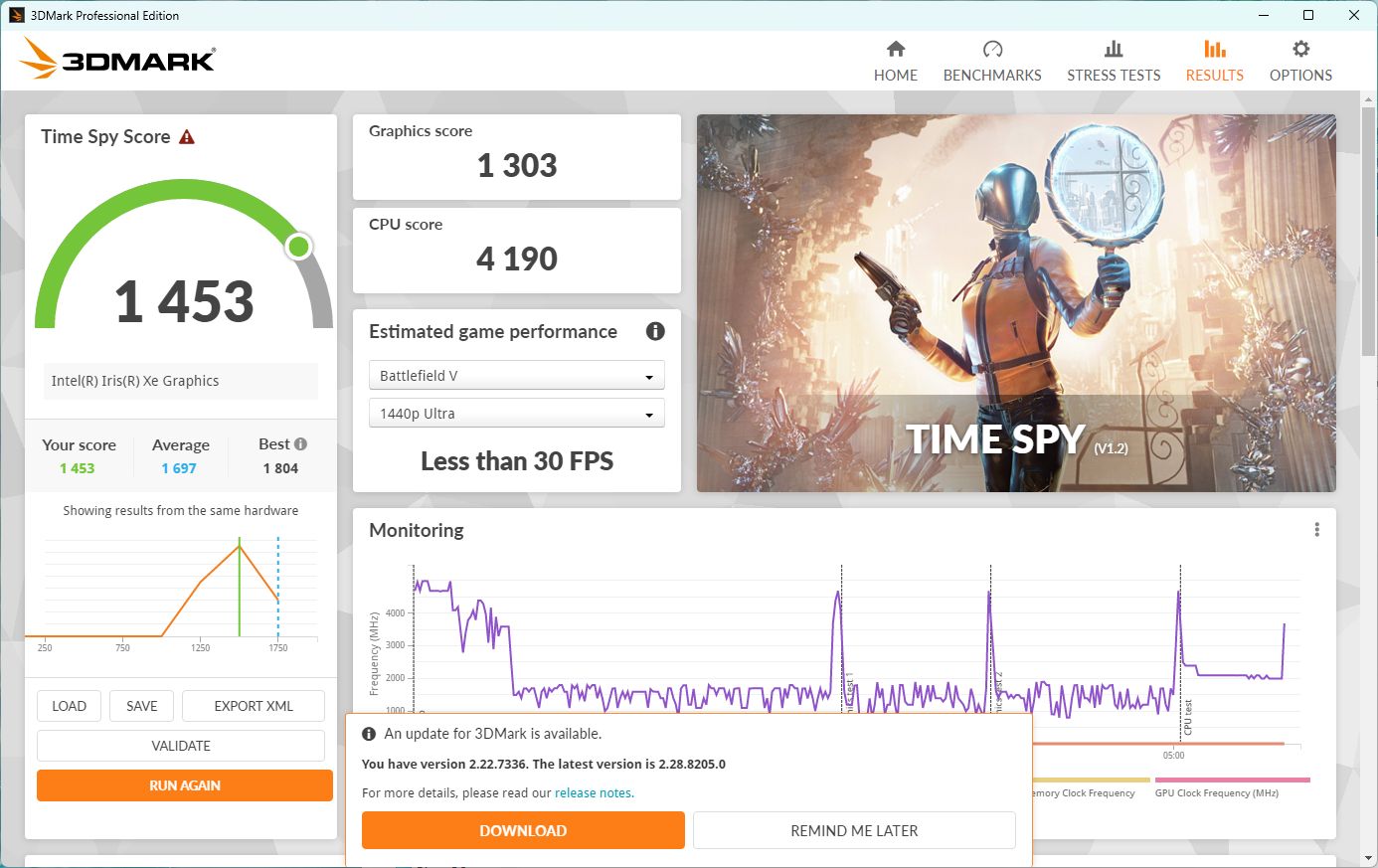This screenshot has height=868, width=1378.
Task: Click the Showing results from the same hardware text
Action: click(181, 510)
